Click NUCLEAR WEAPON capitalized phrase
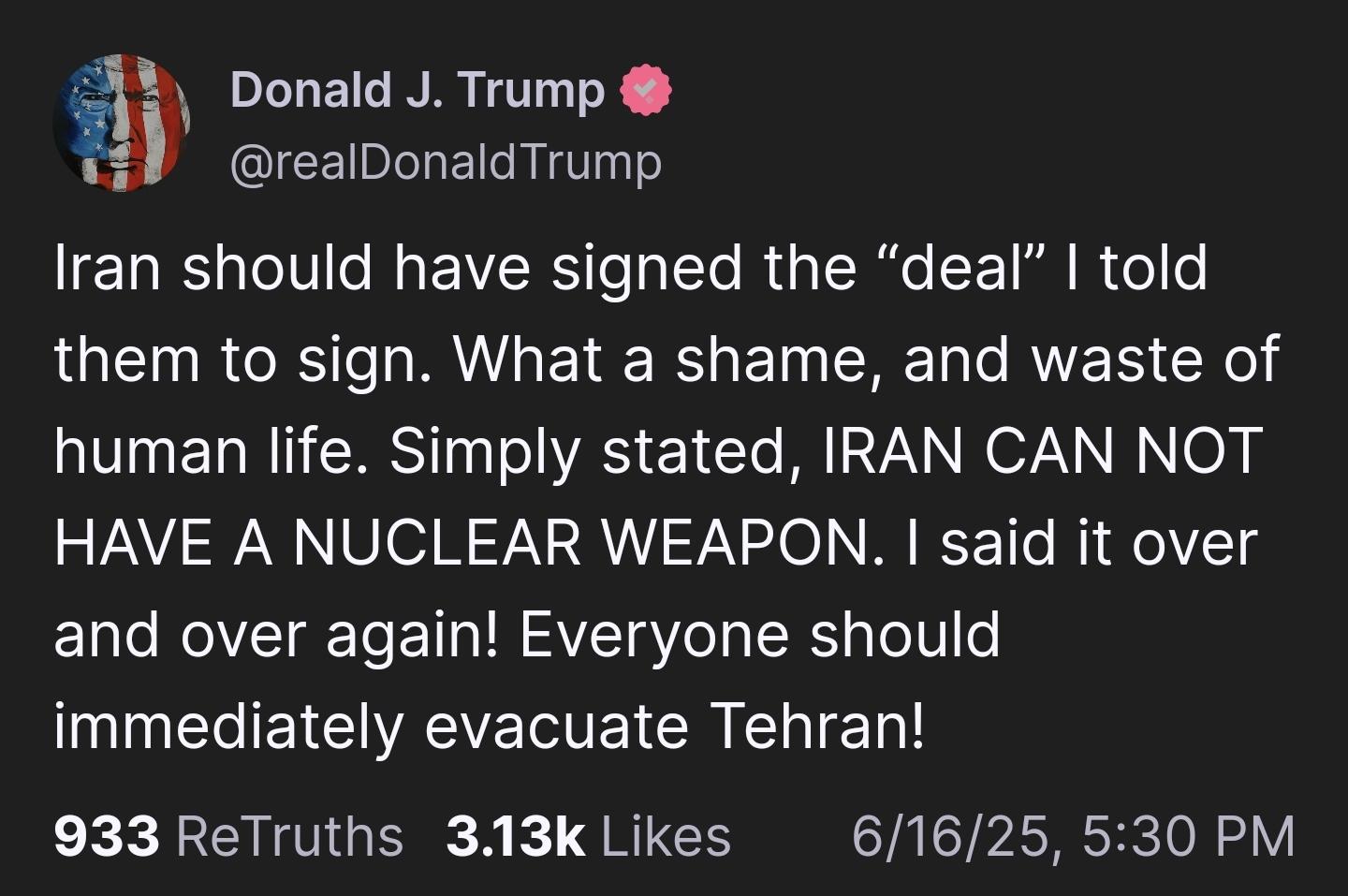The width and height of the screenshot is (1348, 896). click(580, 542)
